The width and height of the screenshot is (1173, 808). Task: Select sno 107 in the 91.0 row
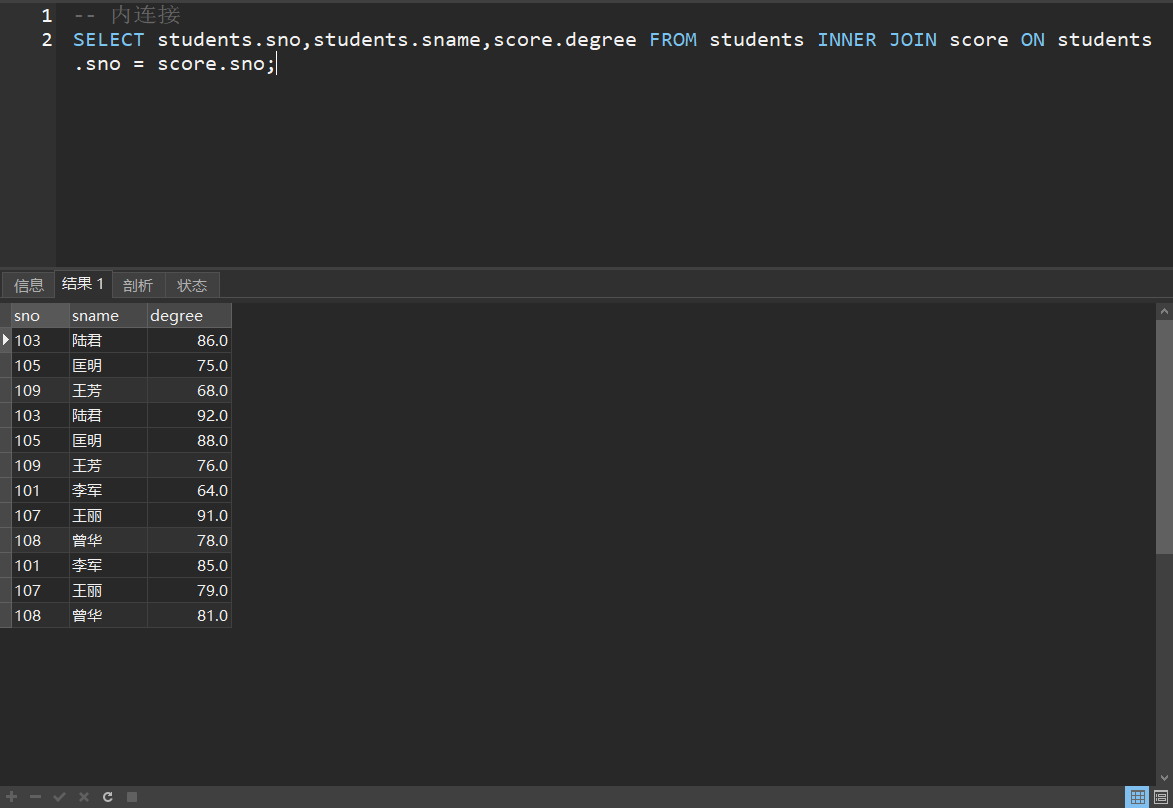point(40,515)
